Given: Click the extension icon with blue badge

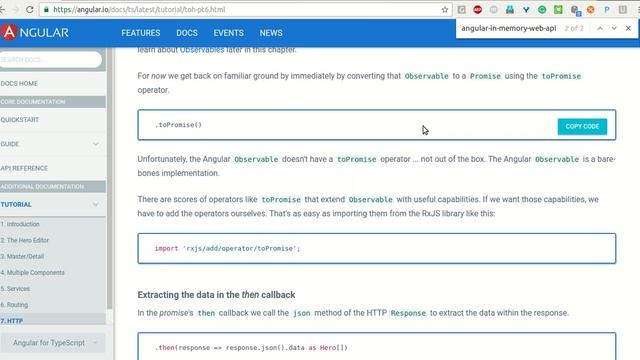Looking at the screenshot, I should (x=576, y=10).
